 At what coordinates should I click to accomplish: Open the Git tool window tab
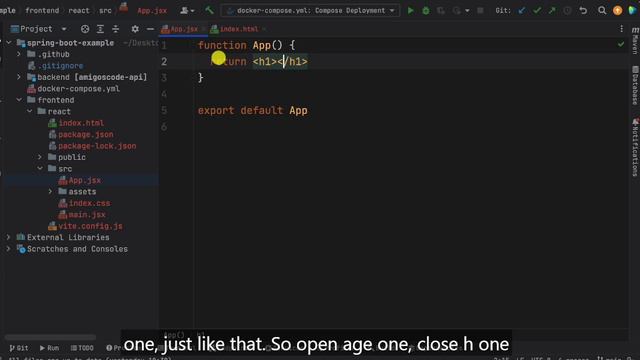tap(19, 348)
